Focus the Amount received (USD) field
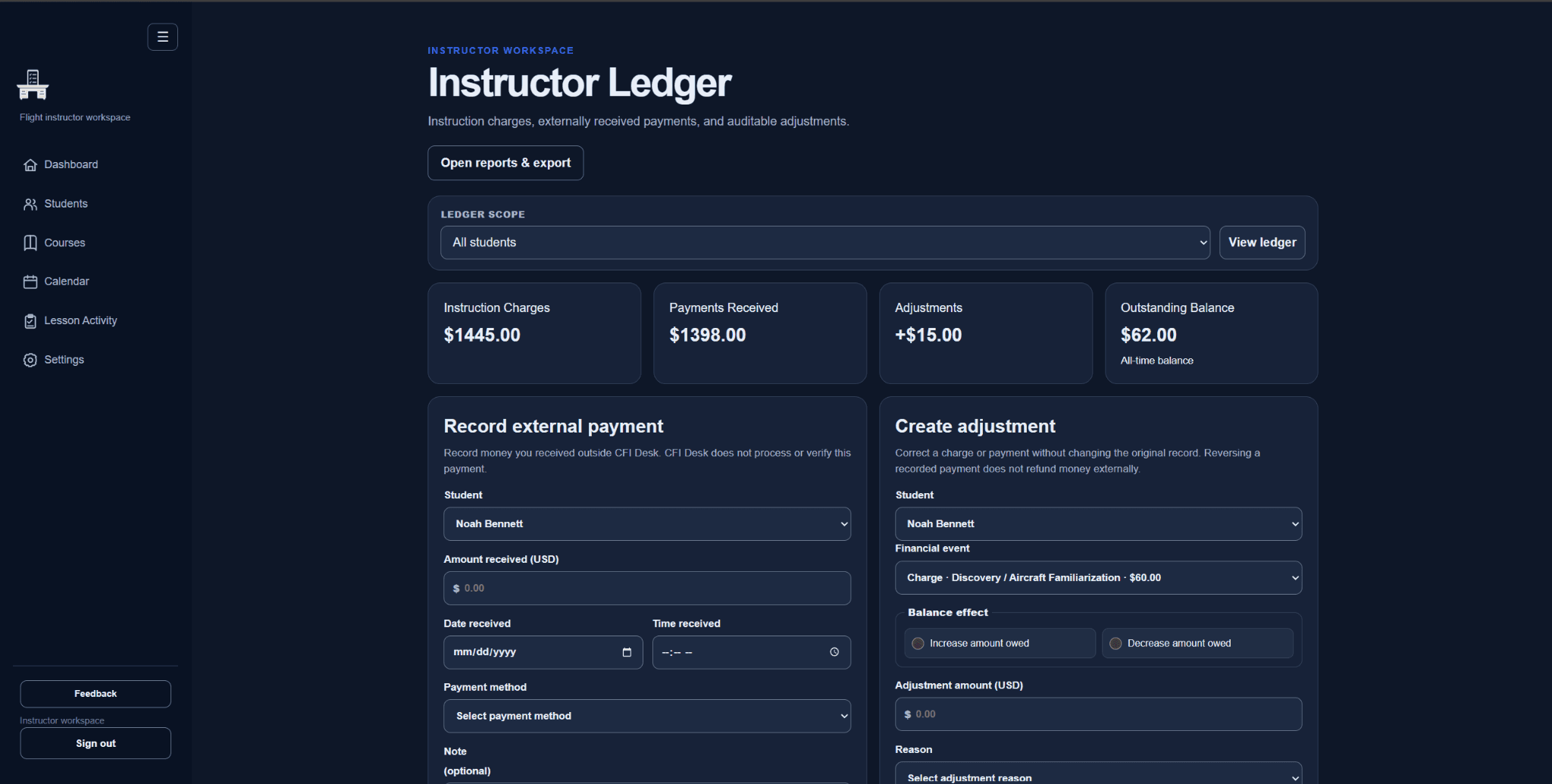 pos(647,589)
